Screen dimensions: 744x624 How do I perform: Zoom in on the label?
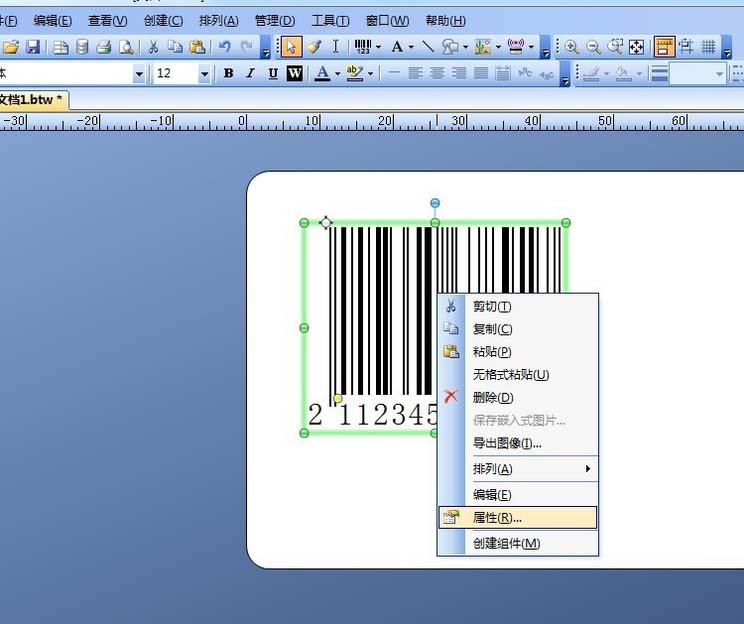572,47
